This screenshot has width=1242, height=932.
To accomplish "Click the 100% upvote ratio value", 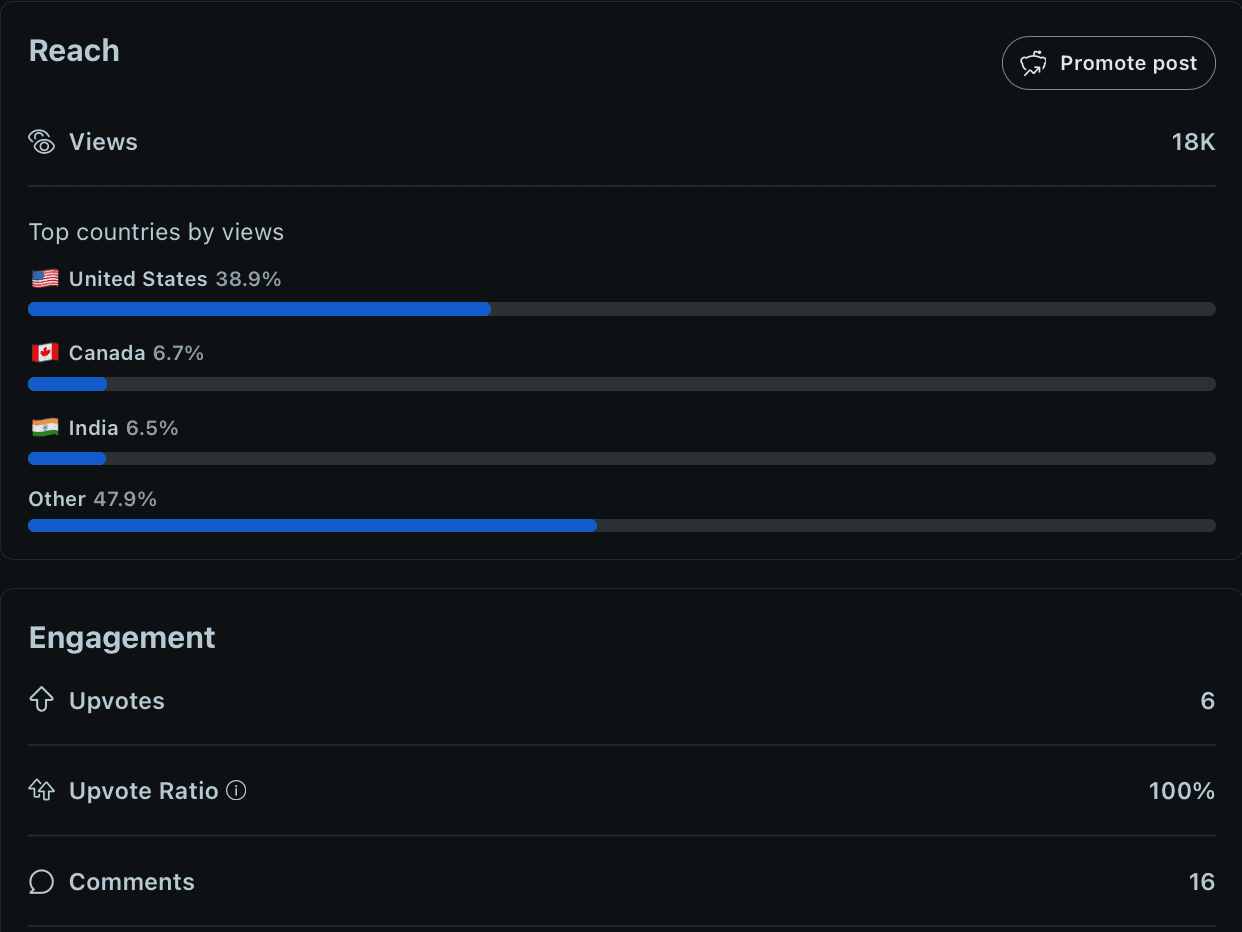I will point(1181,791).
